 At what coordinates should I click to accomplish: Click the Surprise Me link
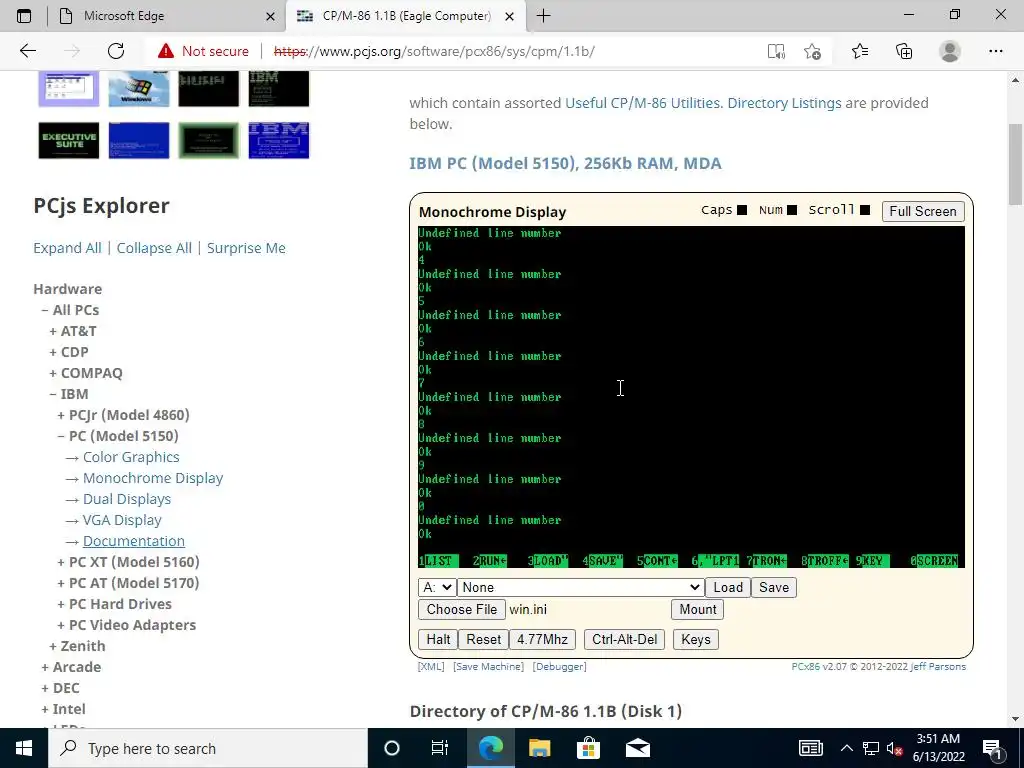[x=246, y=248]
